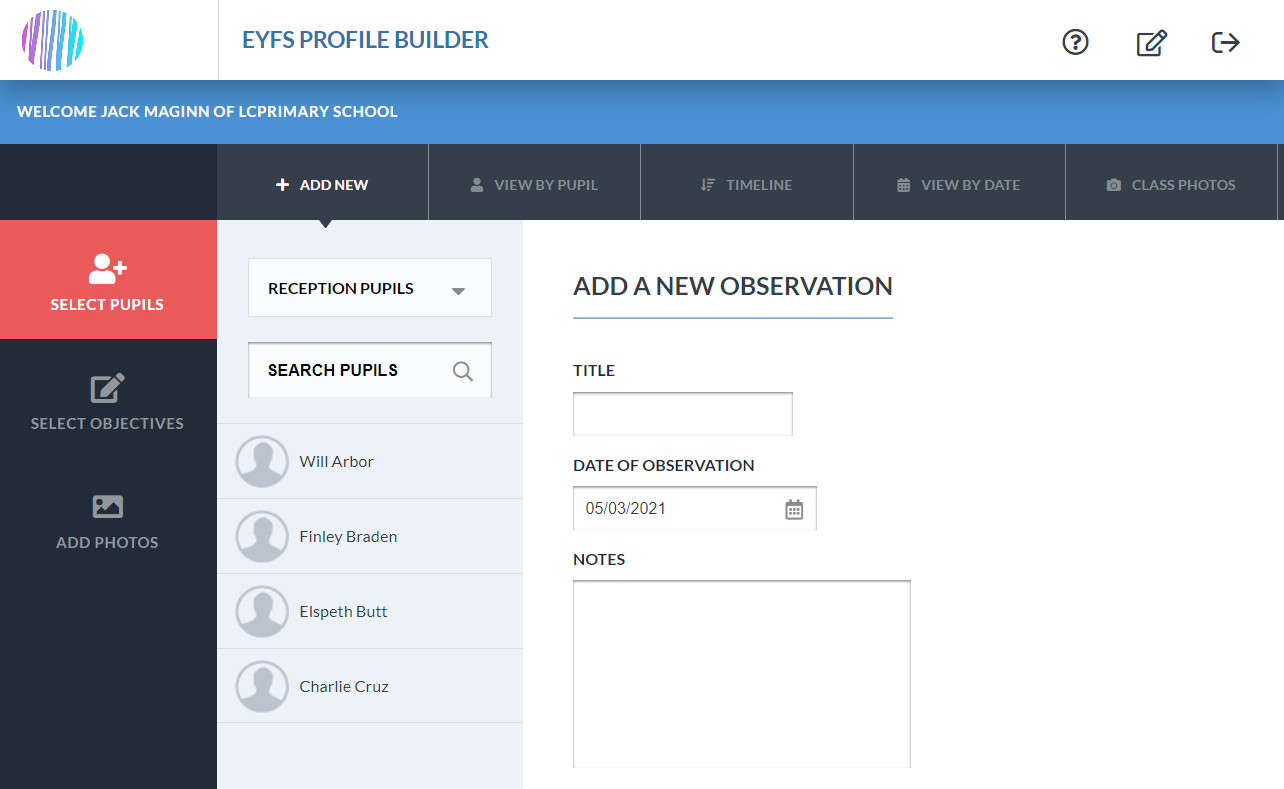Image resolution: width=1284 pixels, height=789 pixels.
Task: Open the Timeline tab
Action: click(747, 185)
